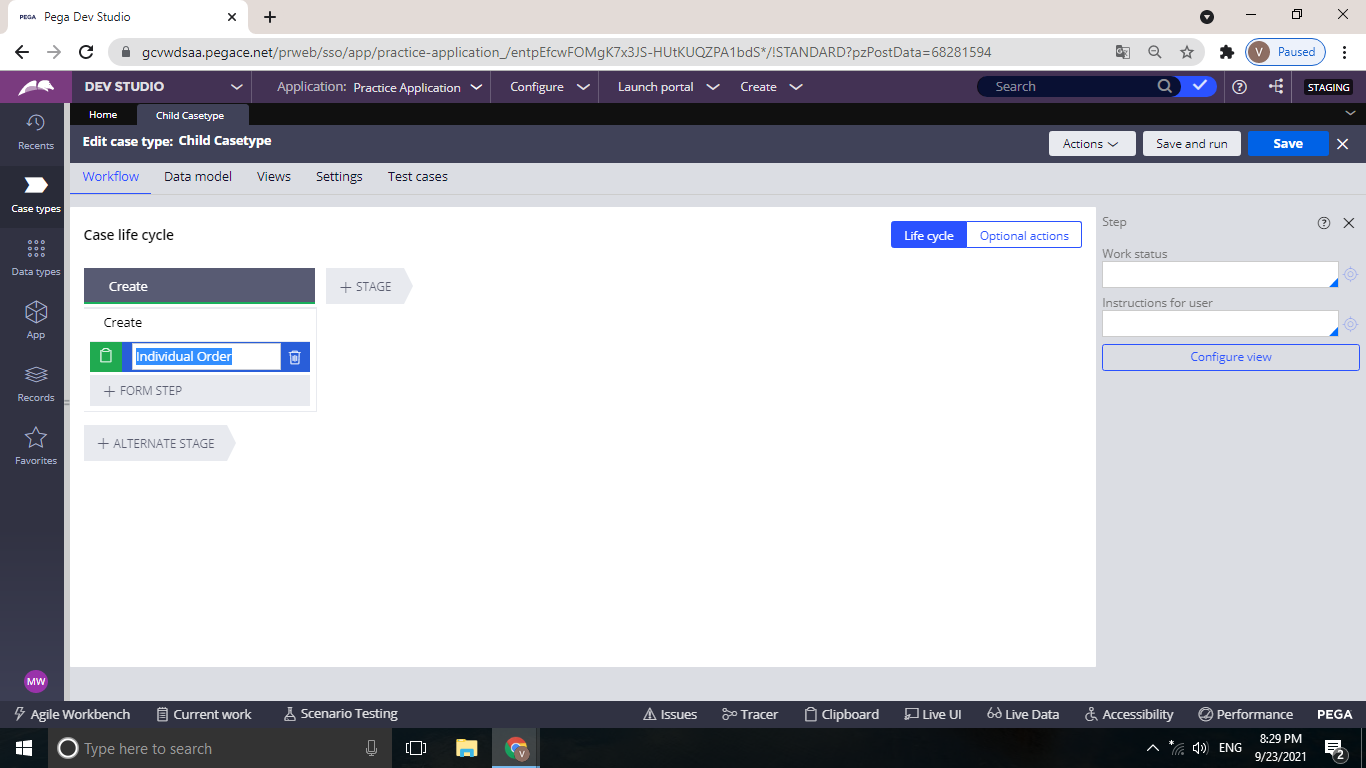Image resolution: width=1366 pixels, height=768 pixels.
Task: Click the Work status input field
Action: (x=1220, y=274)
